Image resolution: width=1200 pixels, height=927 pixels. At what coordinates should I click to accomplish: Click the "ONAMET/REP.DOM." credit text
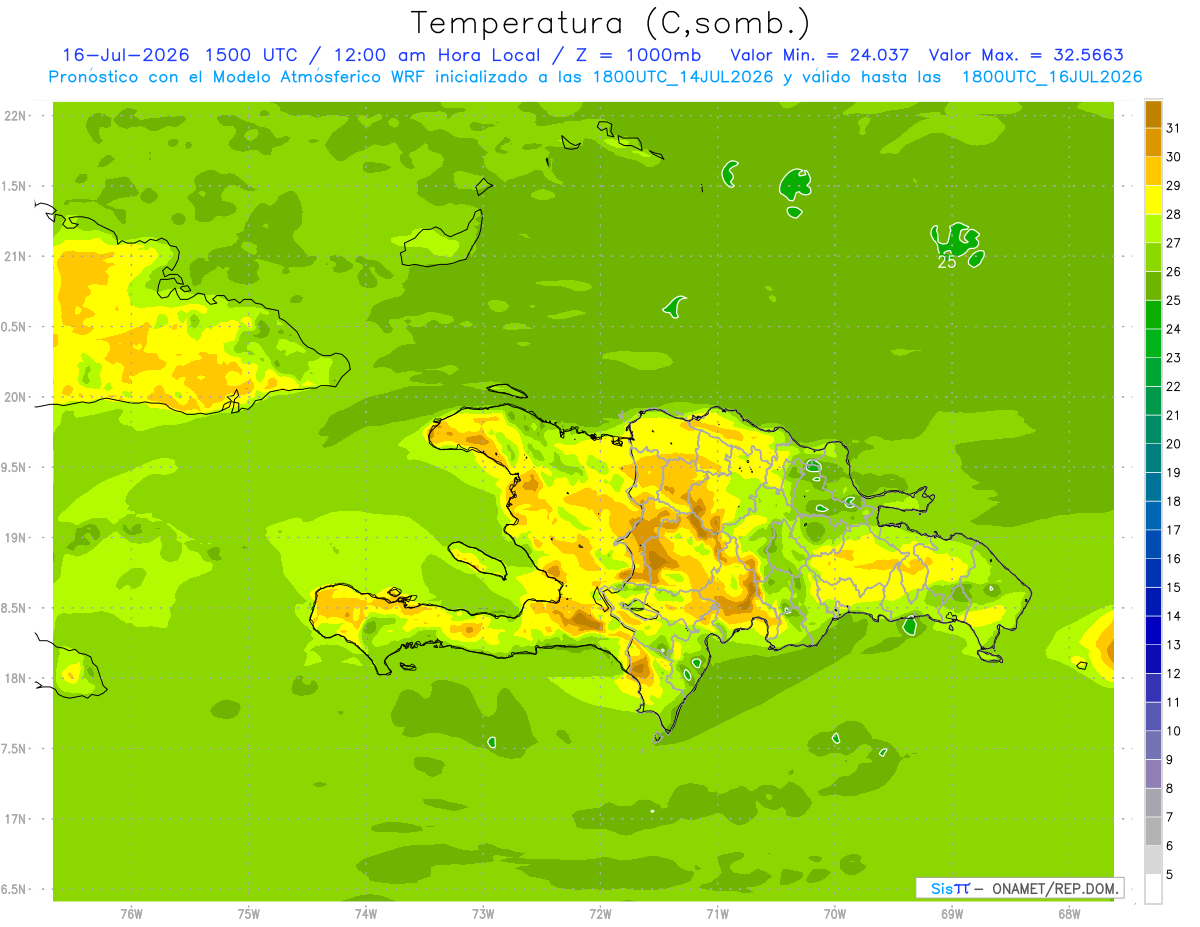coord(1055,888)
